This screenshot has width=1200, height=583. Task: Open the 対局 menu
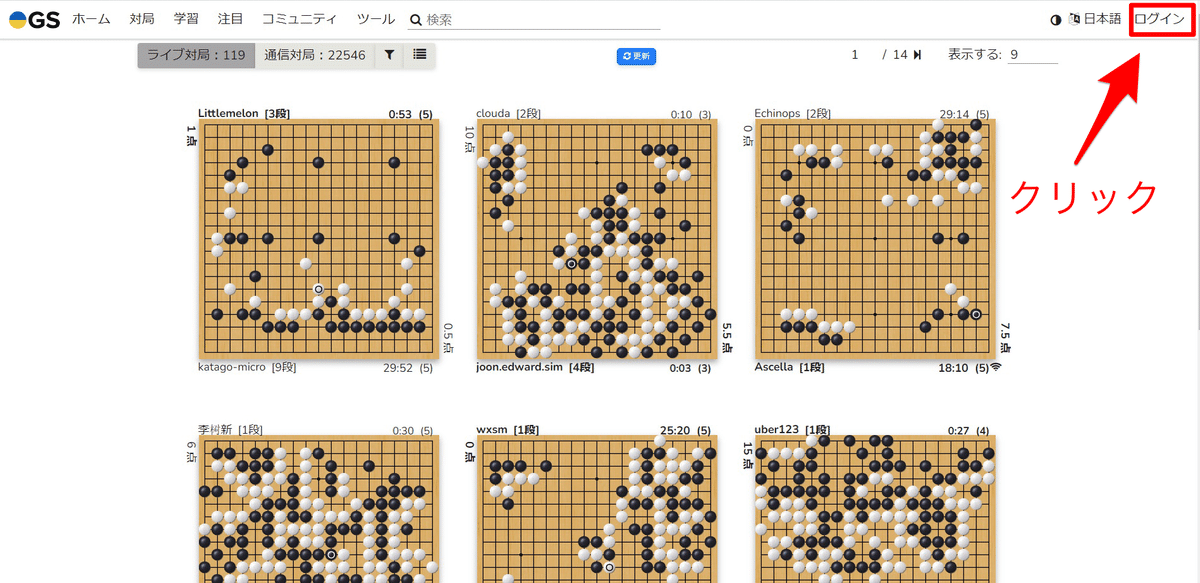coord(142,20)
